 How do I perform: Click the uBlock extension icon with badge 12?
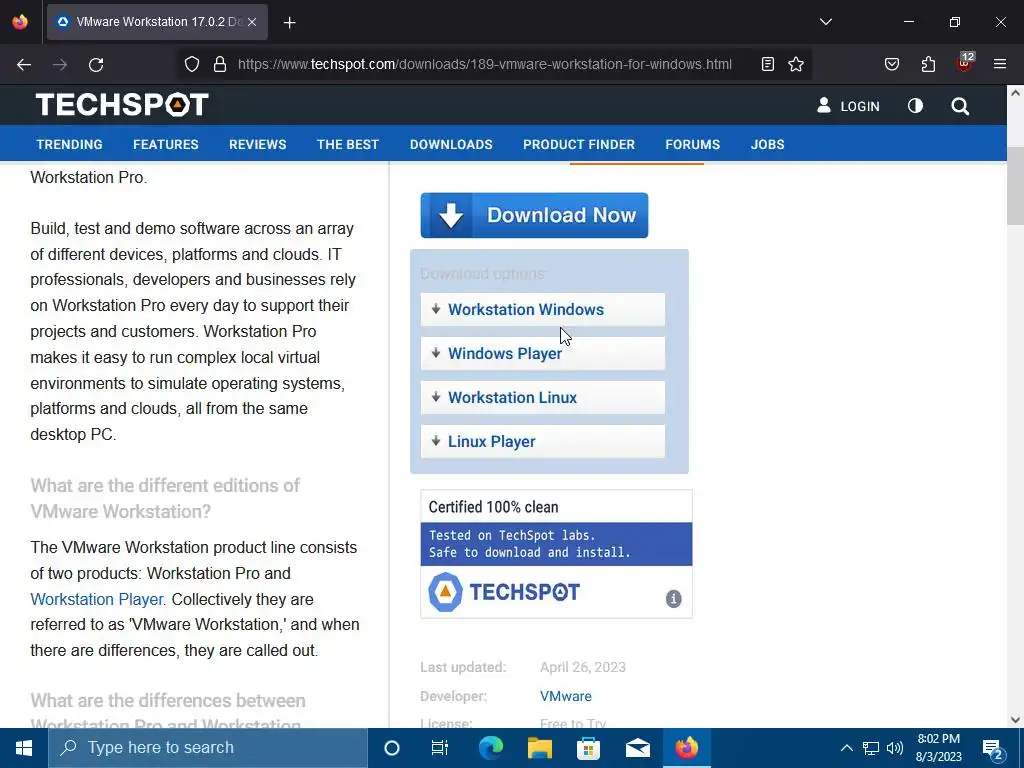pyautogui.click(x=965, y=63)
